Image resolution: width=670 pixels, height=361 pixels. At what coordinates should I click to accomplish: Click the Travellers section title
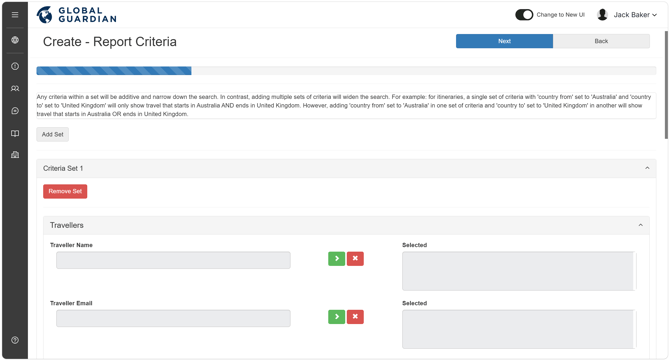click(67, 225)
